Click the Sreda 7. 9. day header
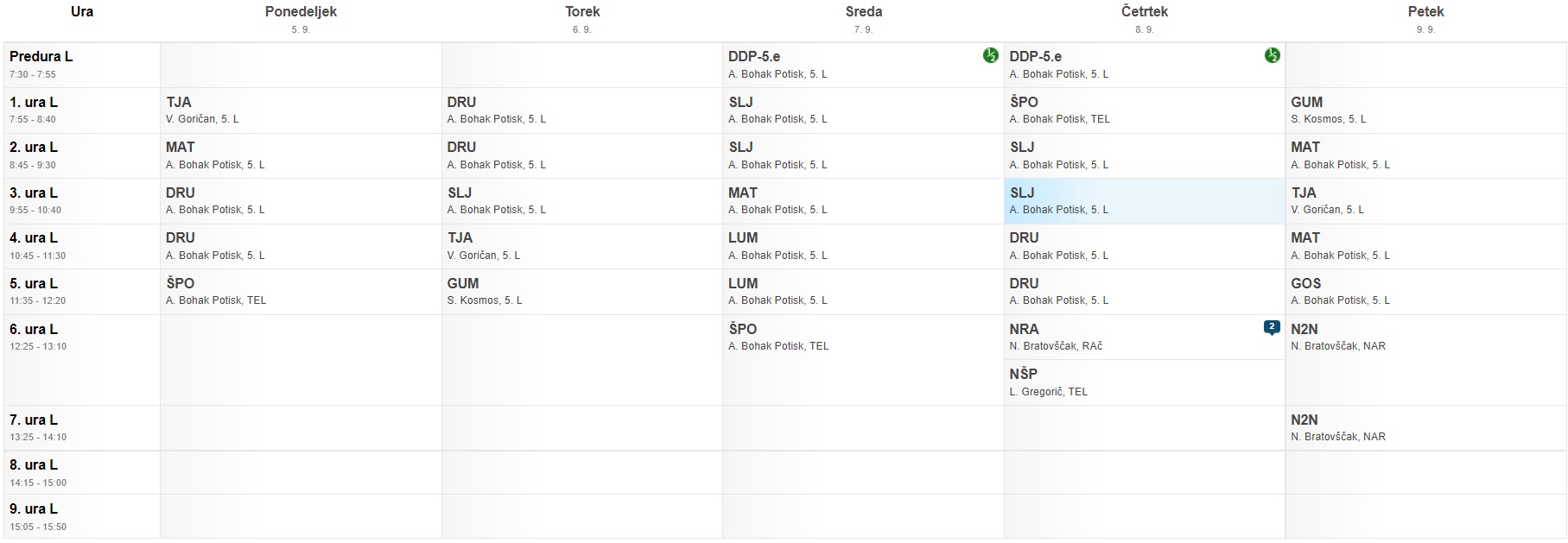 pos(863,20)
